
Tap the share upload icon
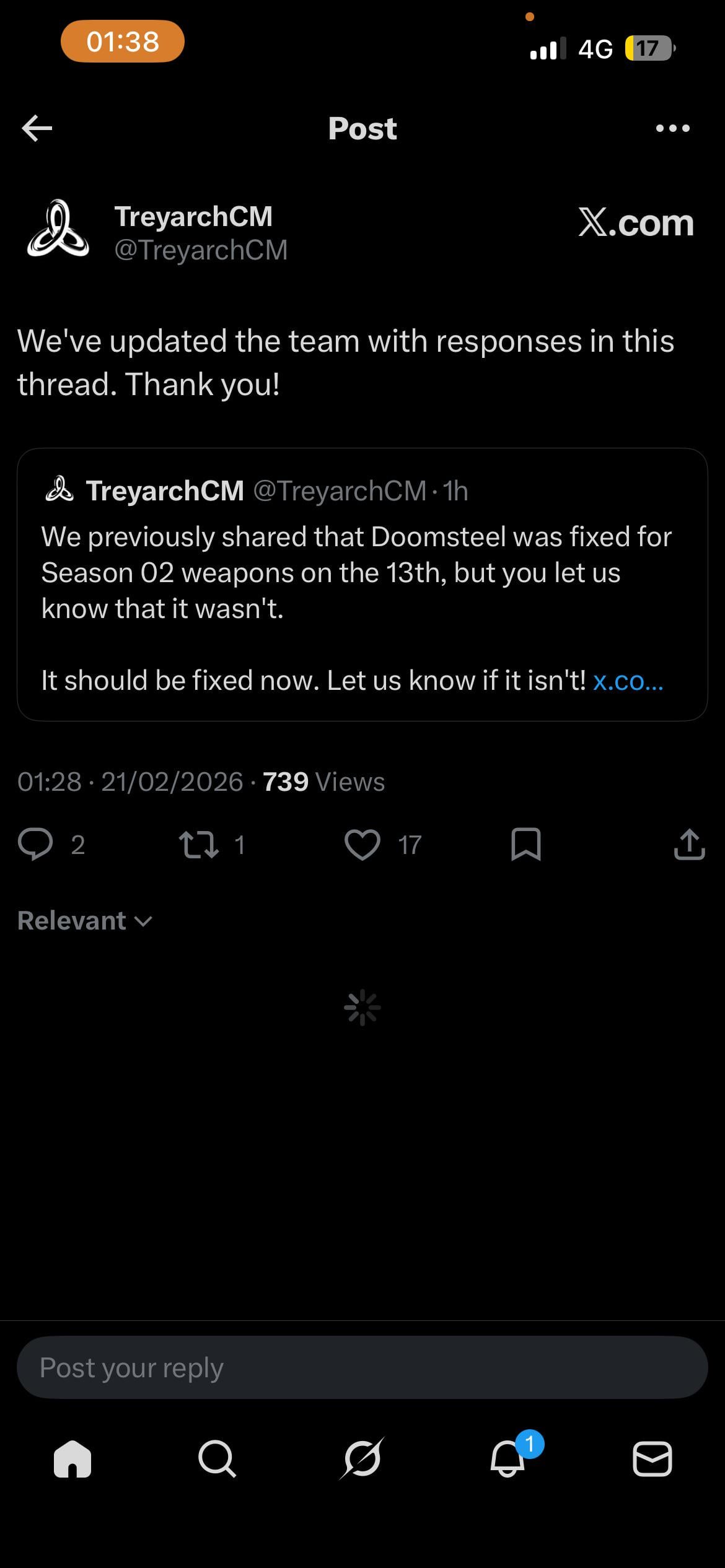(689, 845)
